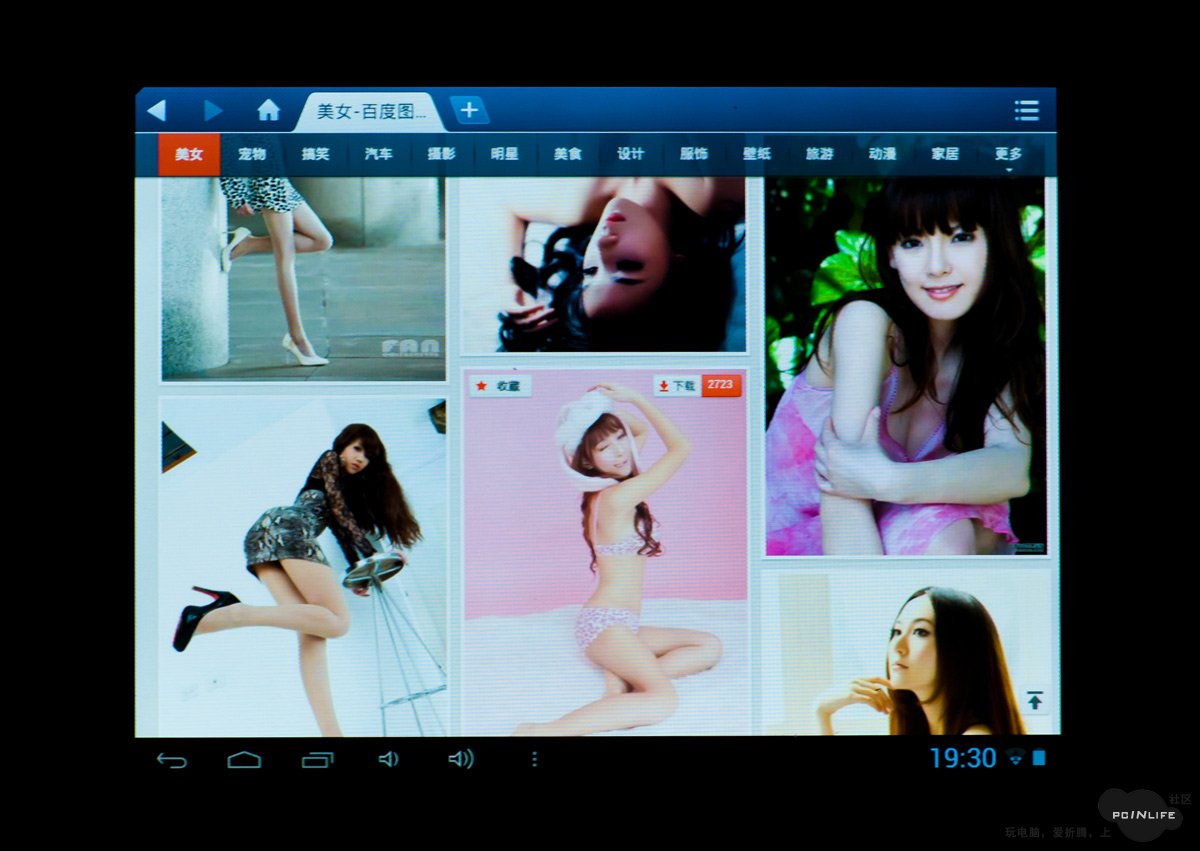Viewport: 1200px width, 851px height.
Task: Switch to the 美女-百度图 browser tab
Action: coord(369,112)
